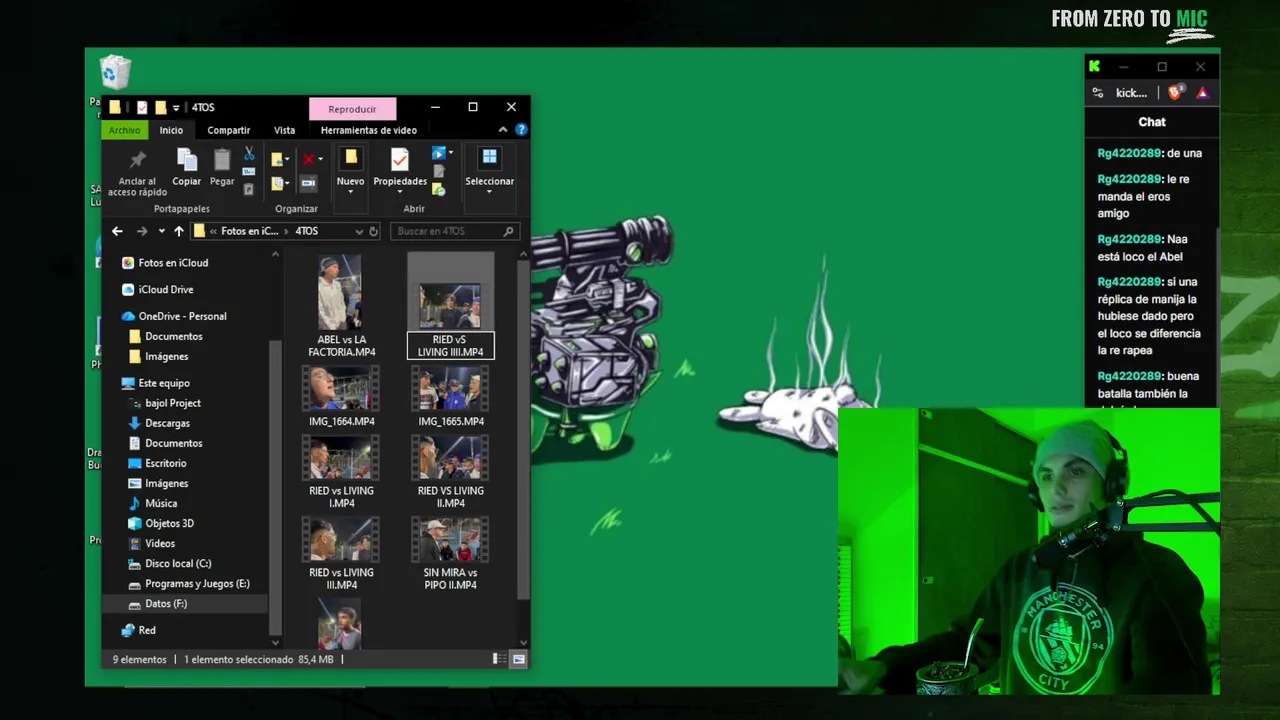1280x720 pixels.
Task: Go forward with the right arrow
Action: point(142,231)
